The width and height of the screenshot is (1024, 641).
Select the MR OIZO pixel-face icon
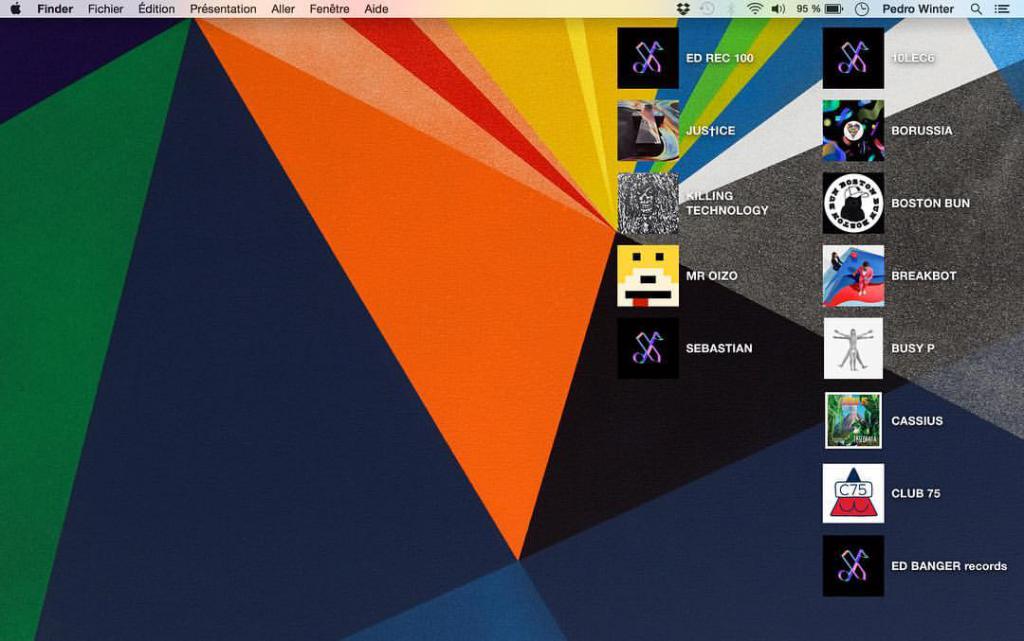tap(648, 275)
